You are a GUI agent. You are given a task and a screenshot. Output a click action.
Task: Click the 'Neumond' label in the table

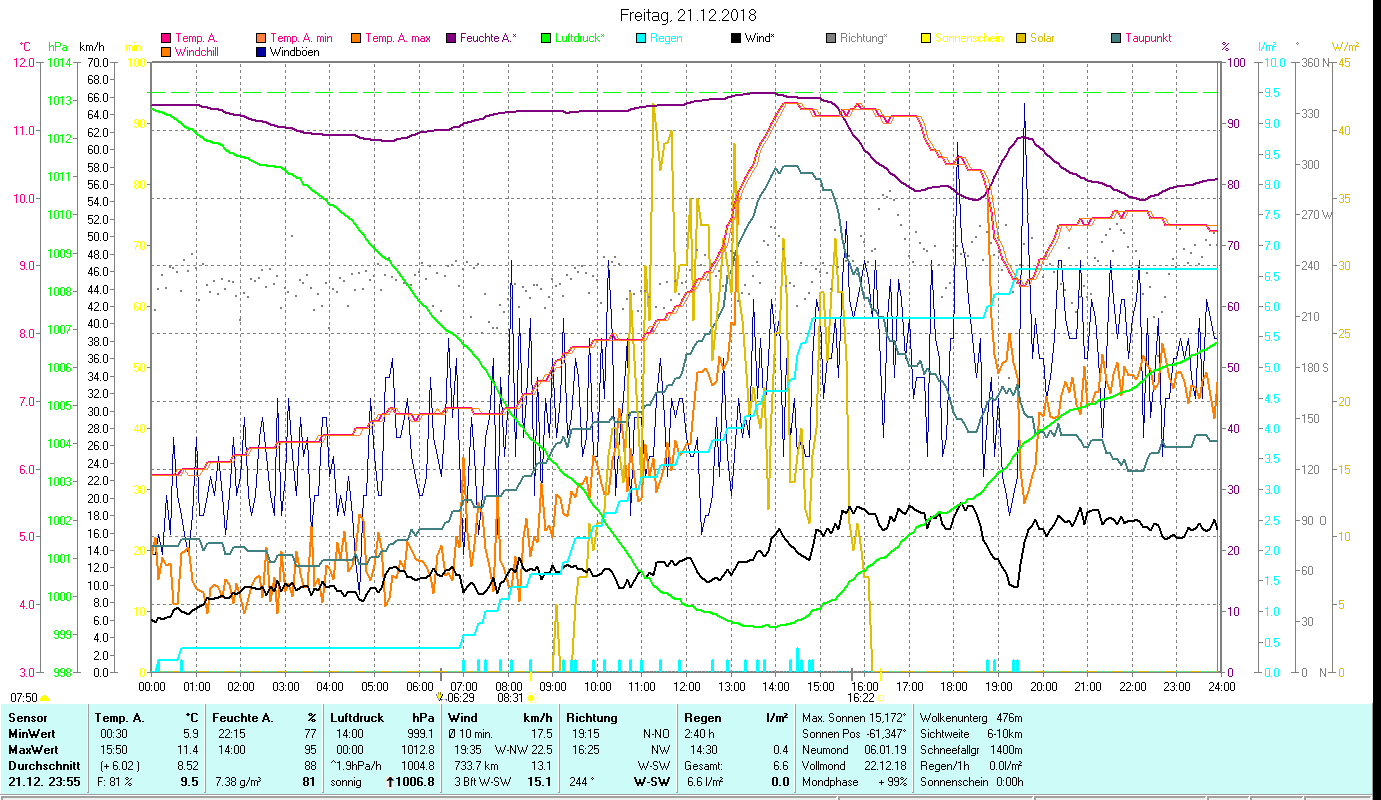coord(826,750)
